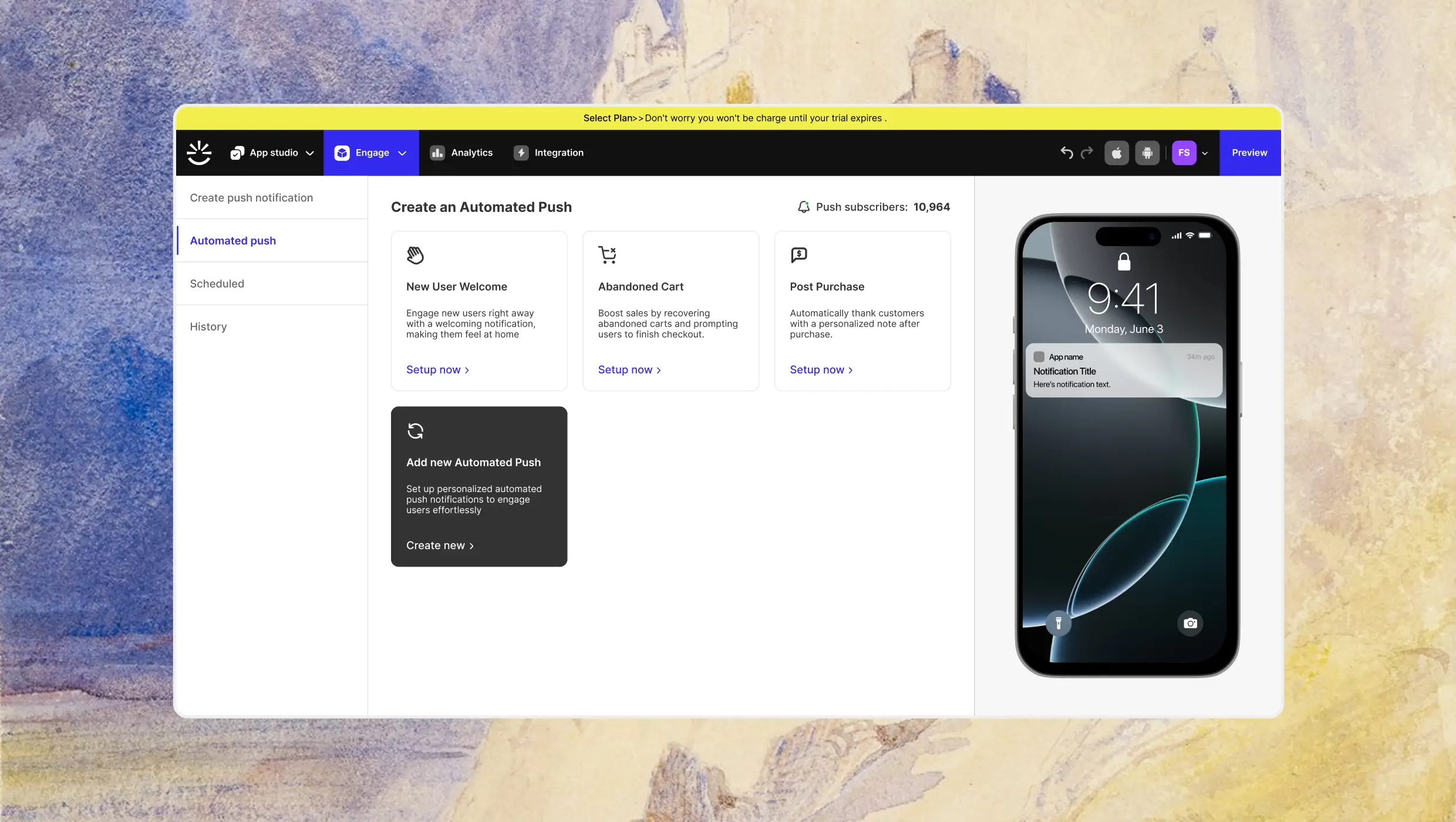Click the Abandoned Cart shopping cart icon

click(607, 255)
